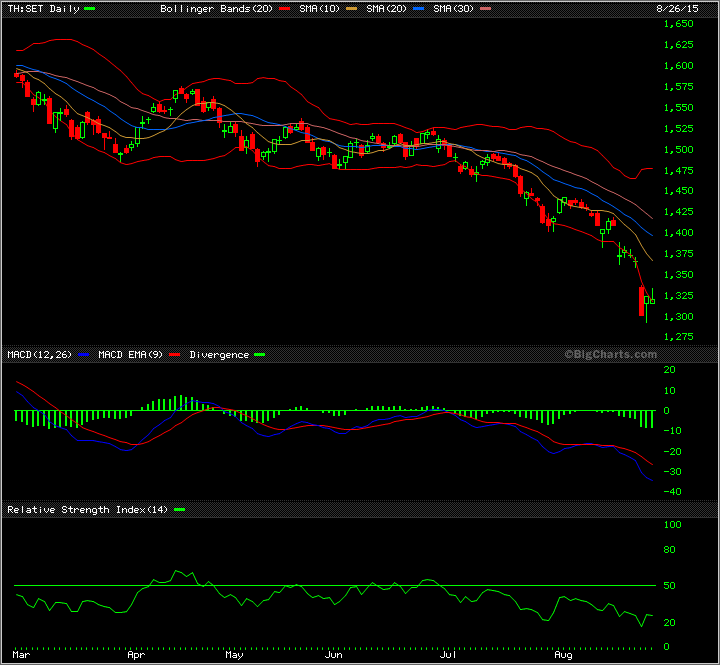Click the MACD EMA(9) legend label
720x665 pixels.
130,355
